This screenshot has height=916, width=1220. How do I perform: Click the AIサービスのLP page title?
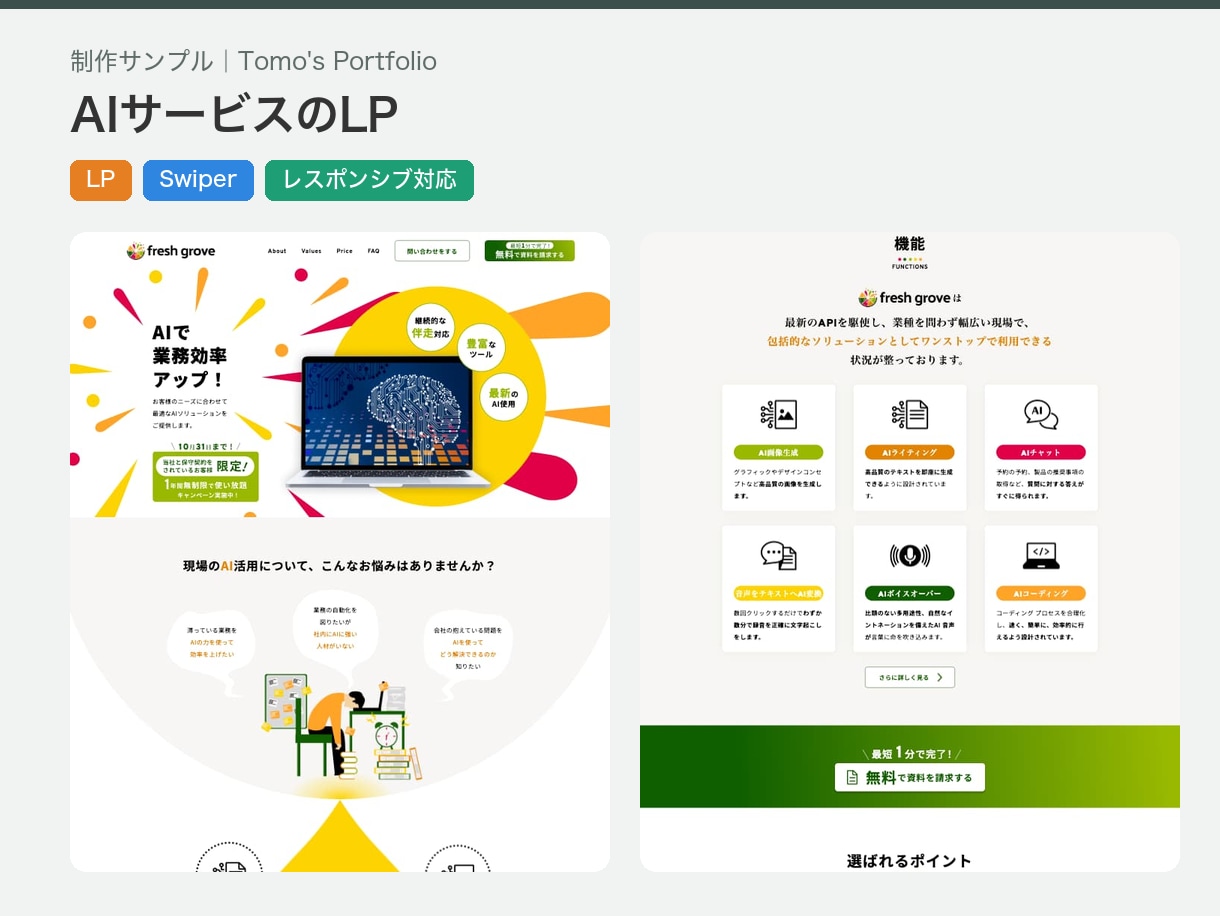click(x=234, y=116)
